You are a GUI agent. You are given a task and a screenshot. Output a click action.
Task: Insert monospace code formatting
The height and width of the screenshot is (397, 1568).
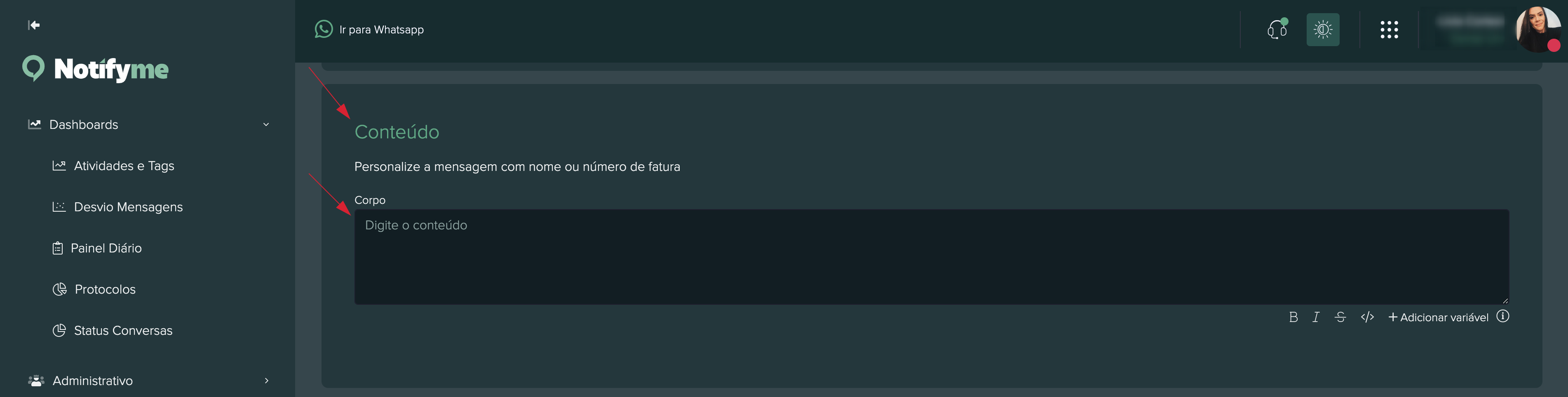(1367, 318)
